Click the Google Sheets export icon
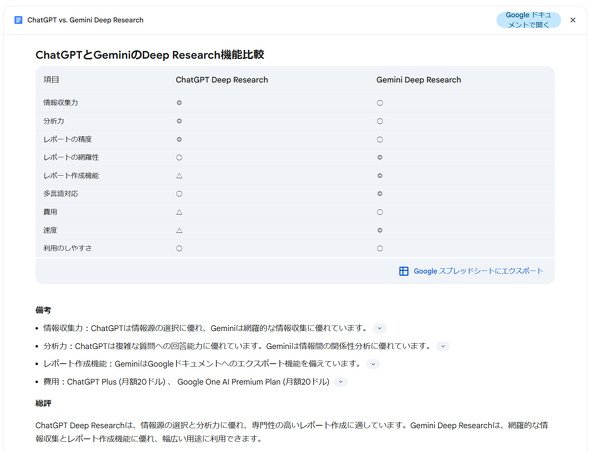Screen dimensions: 590x452 point(403,271)
